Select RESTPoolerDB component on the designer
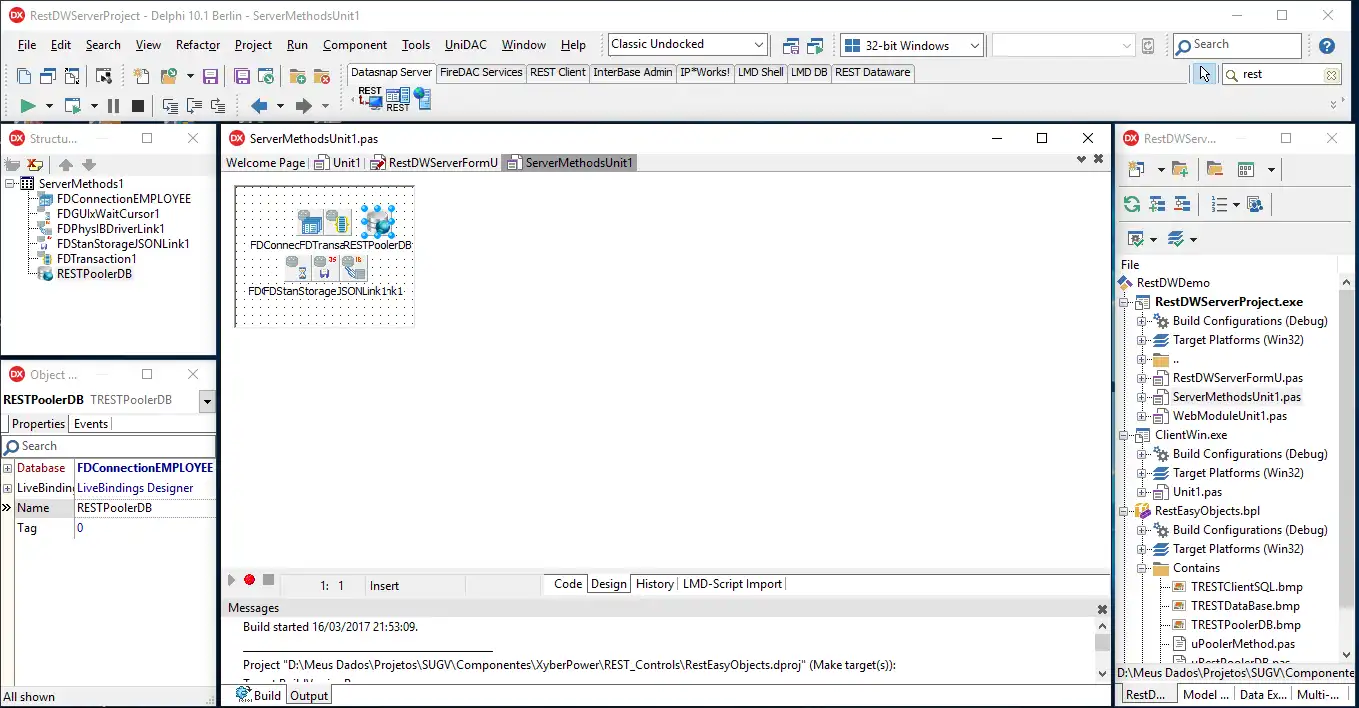 tap(378, 221)
